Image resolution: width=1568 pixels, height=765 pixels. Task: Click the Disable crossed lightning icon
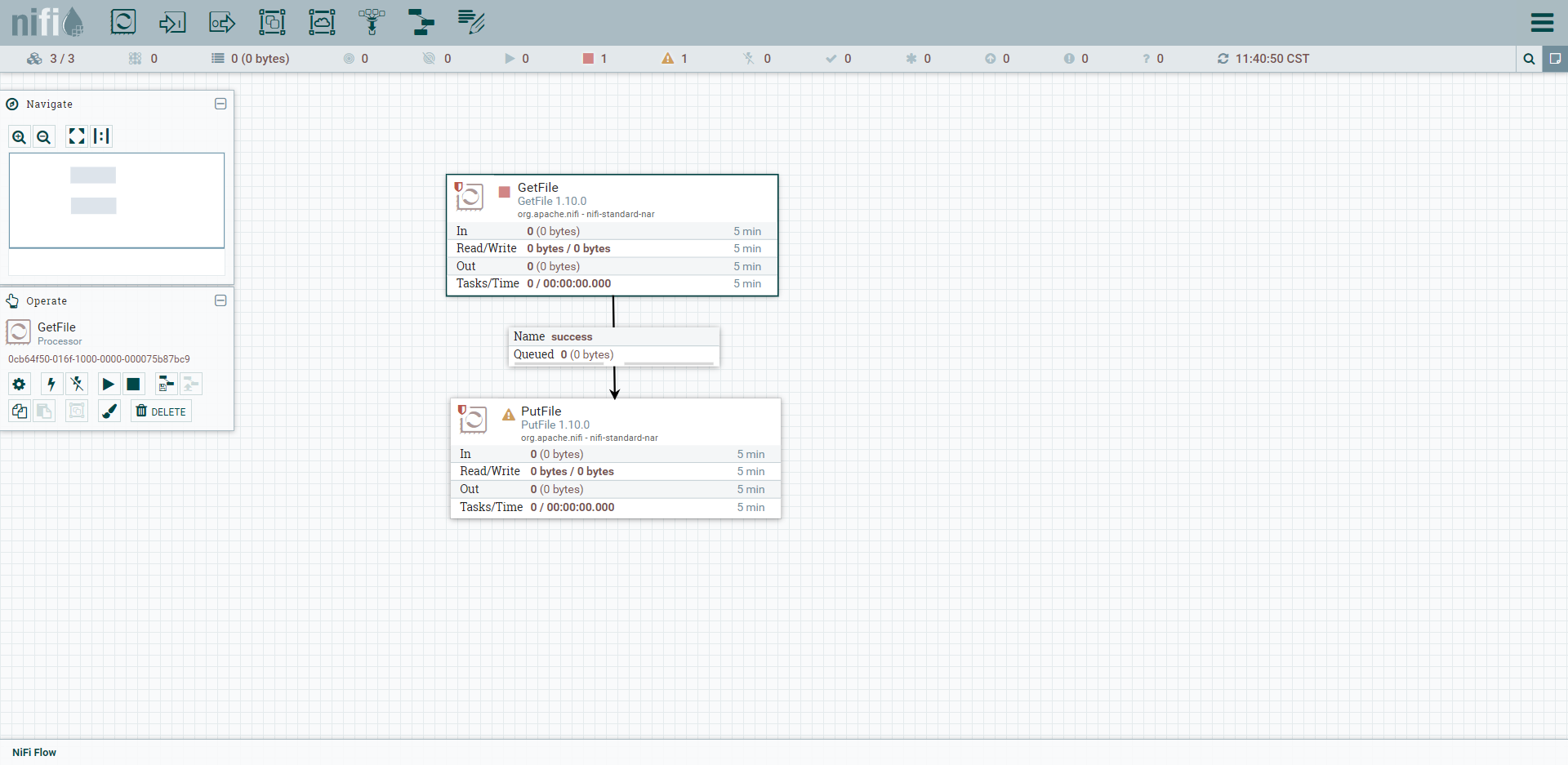pyautogui.click(x=77, y=384)
